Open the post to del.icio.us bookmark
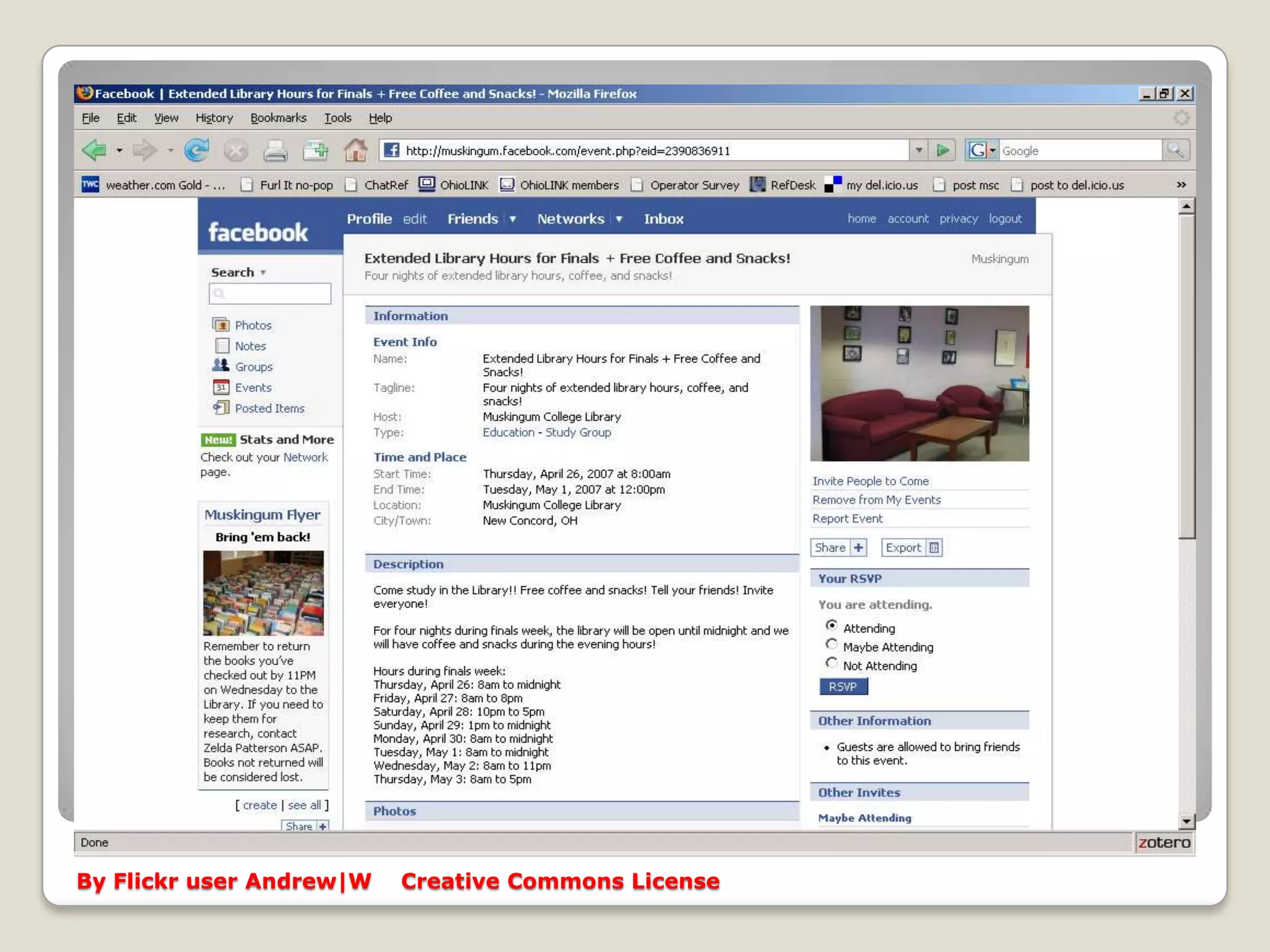Viewport: 1270px width, 952px height. 1068,185
